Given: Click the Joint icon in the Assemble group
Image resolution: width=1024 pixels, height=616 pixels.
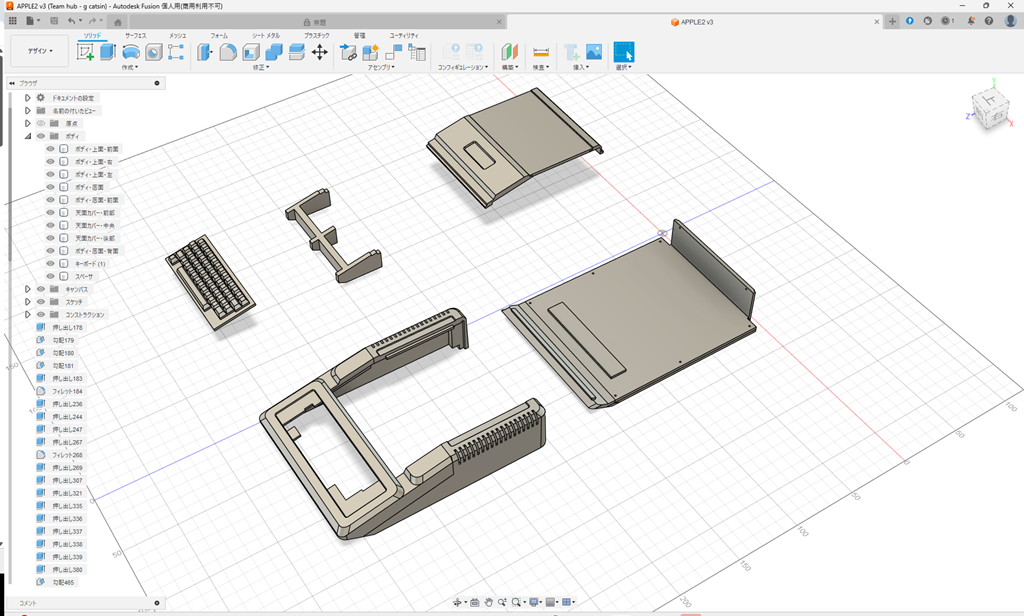Looking at the screenshot, I should (348, 50).
